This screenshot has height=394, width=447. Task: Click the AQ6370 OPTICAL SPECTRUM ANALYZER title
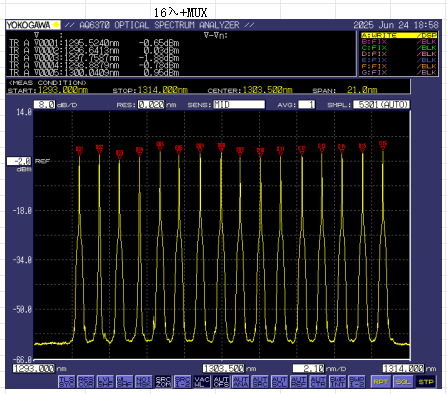(x=159, y=25)
